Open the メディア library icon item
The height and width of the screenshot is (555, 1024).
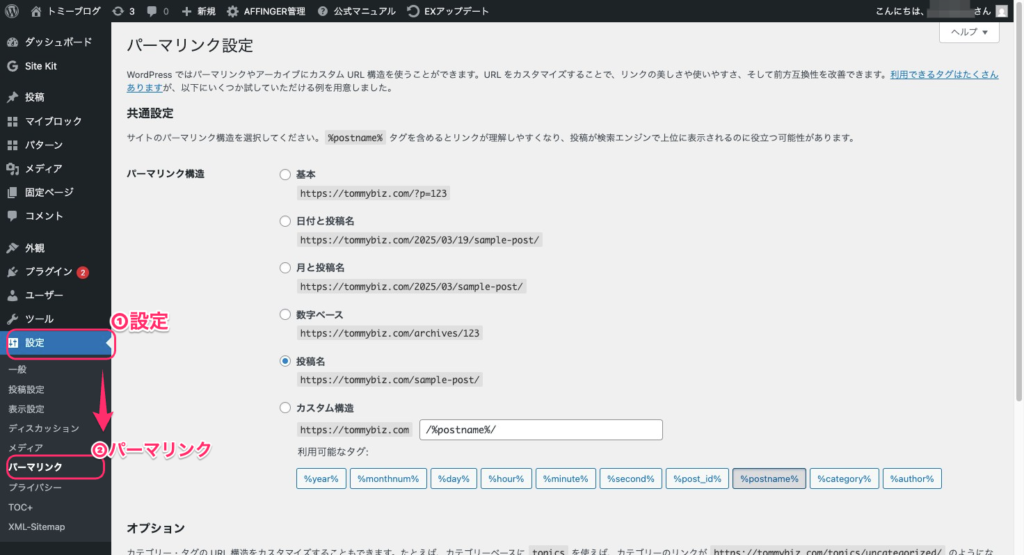[43, 168]
